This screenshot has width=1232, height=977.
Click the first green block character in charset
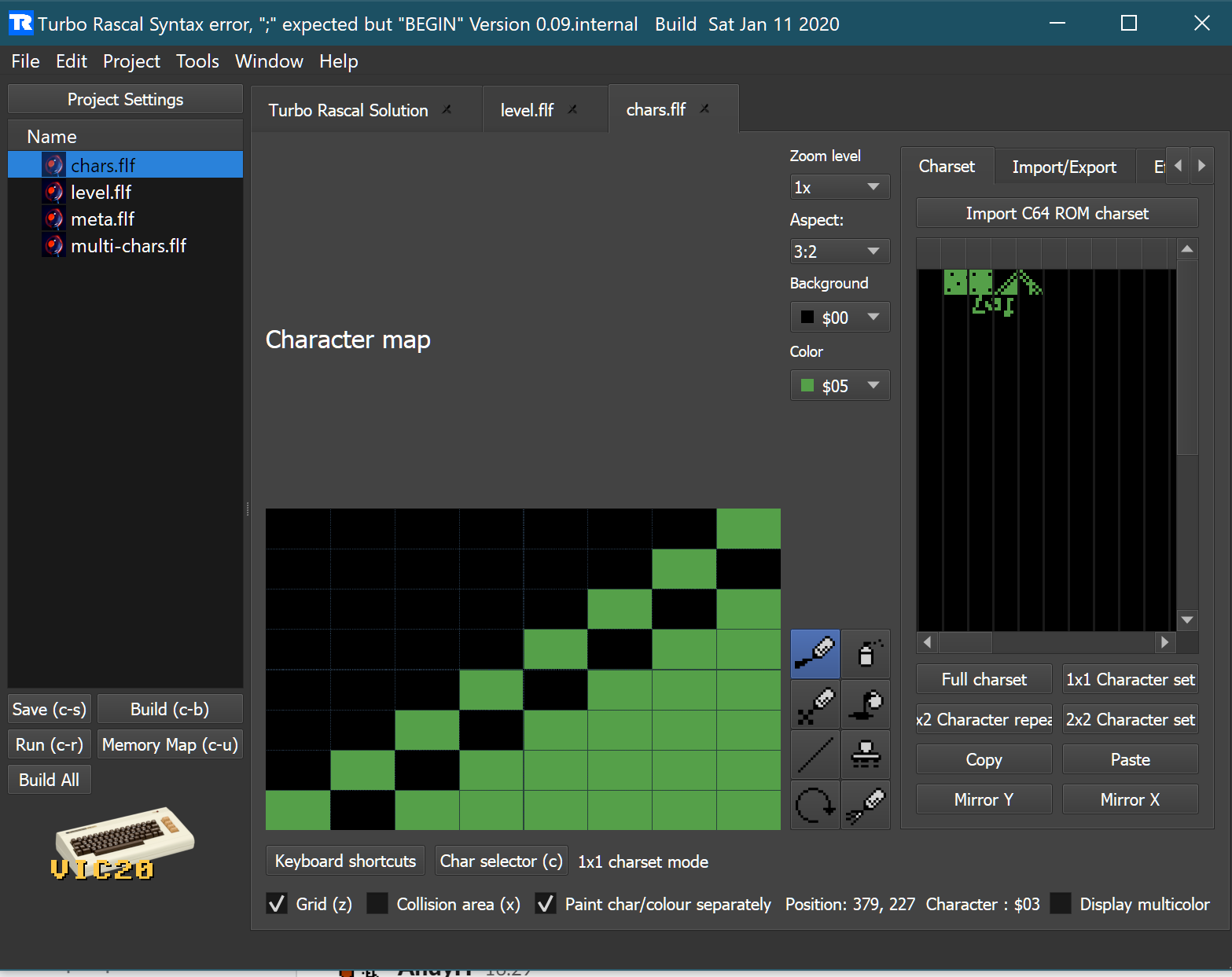pyautogui.click(x=955, y=282)
